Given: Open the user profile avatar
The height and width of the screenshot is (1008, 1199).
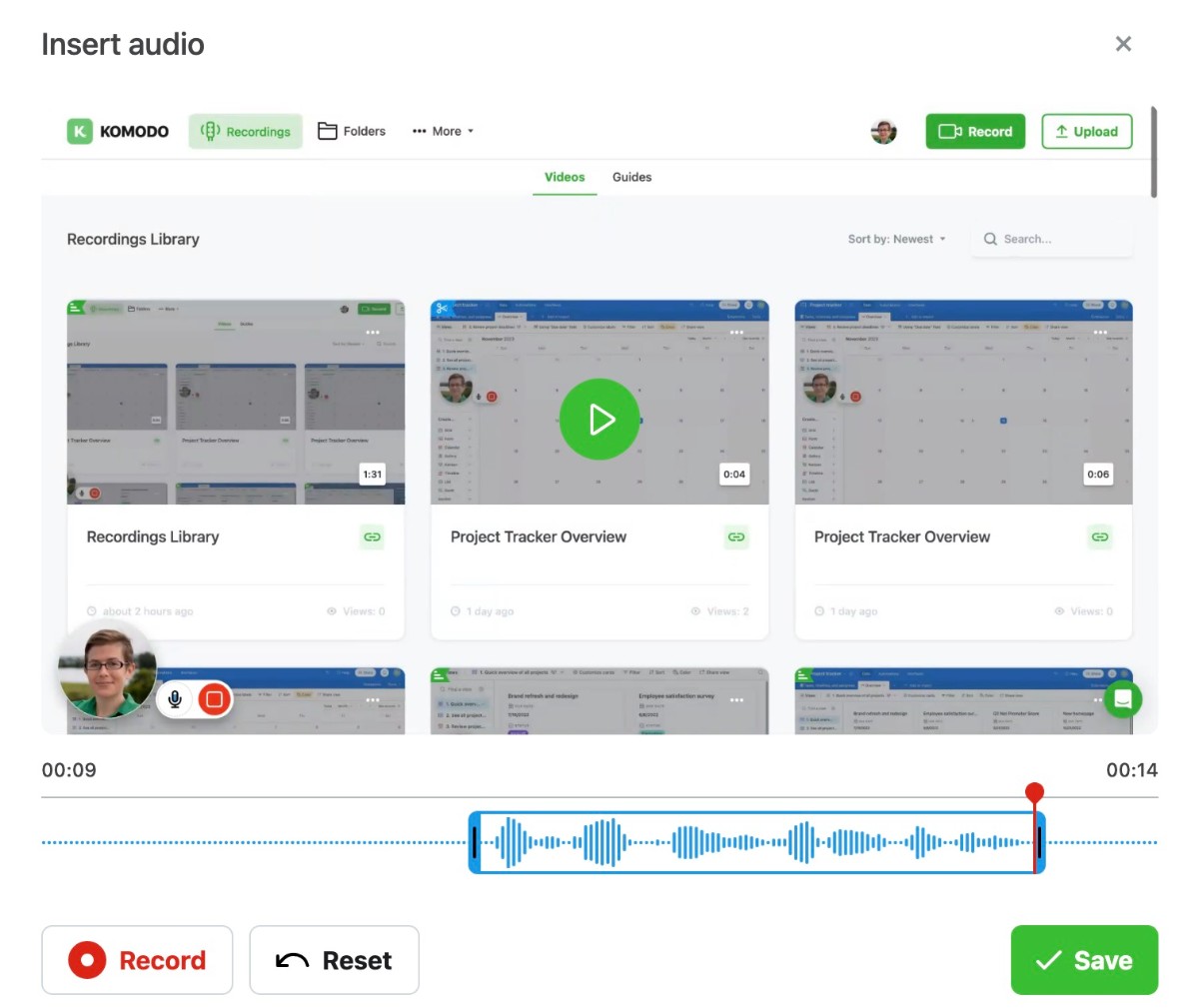Looking at the screenshot, I should (x=883, y=131).
